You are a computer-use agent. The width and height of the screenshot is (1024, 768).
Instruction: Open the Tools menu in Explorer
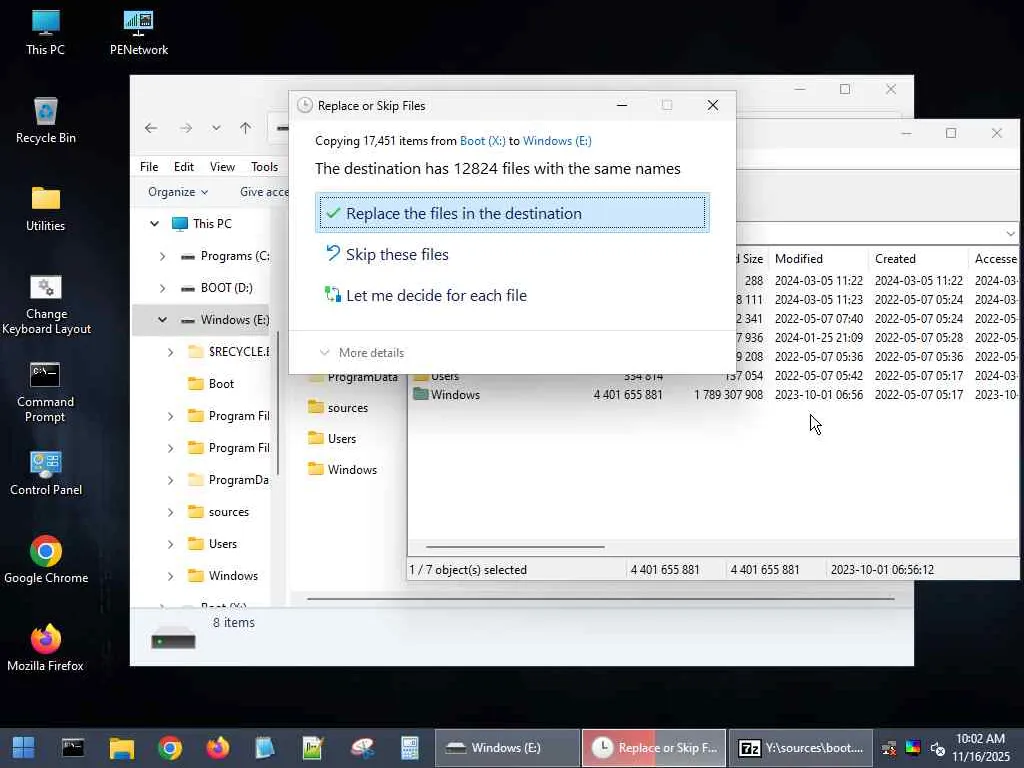click(264, 167)
